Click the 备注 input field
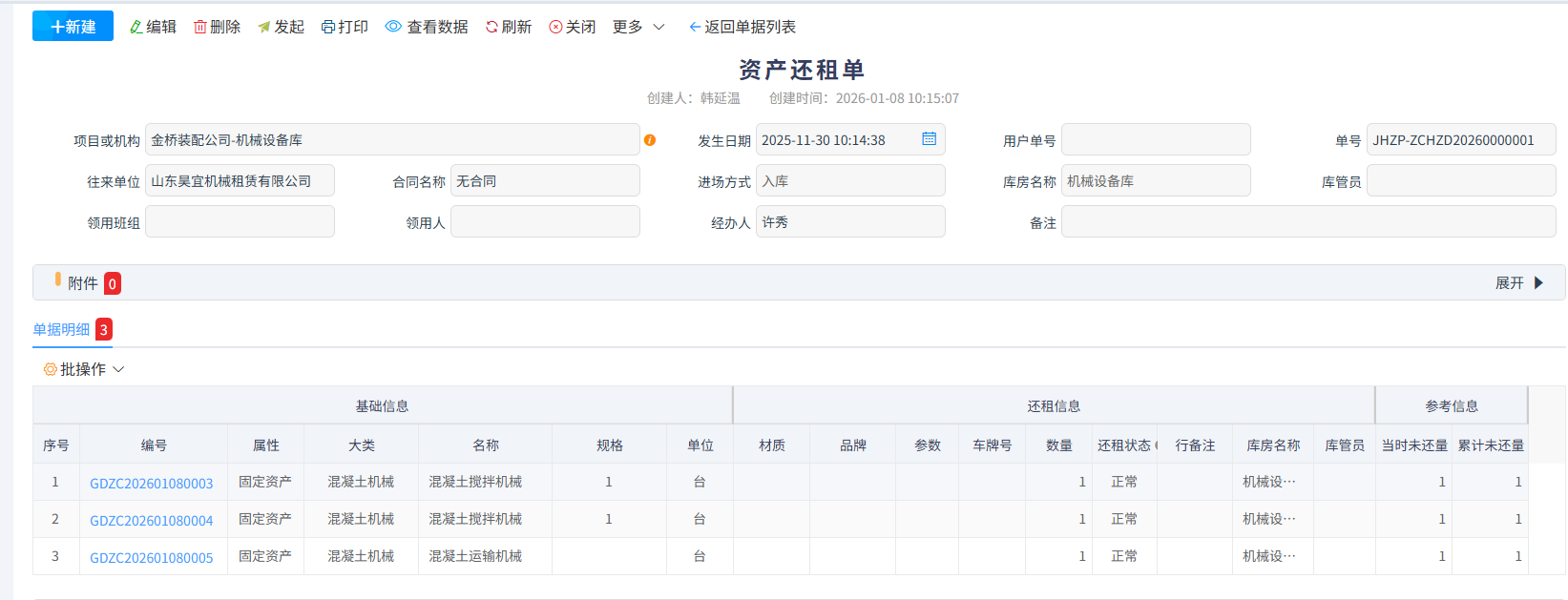The image size is (1568, 600). (x=1307, y=222)
